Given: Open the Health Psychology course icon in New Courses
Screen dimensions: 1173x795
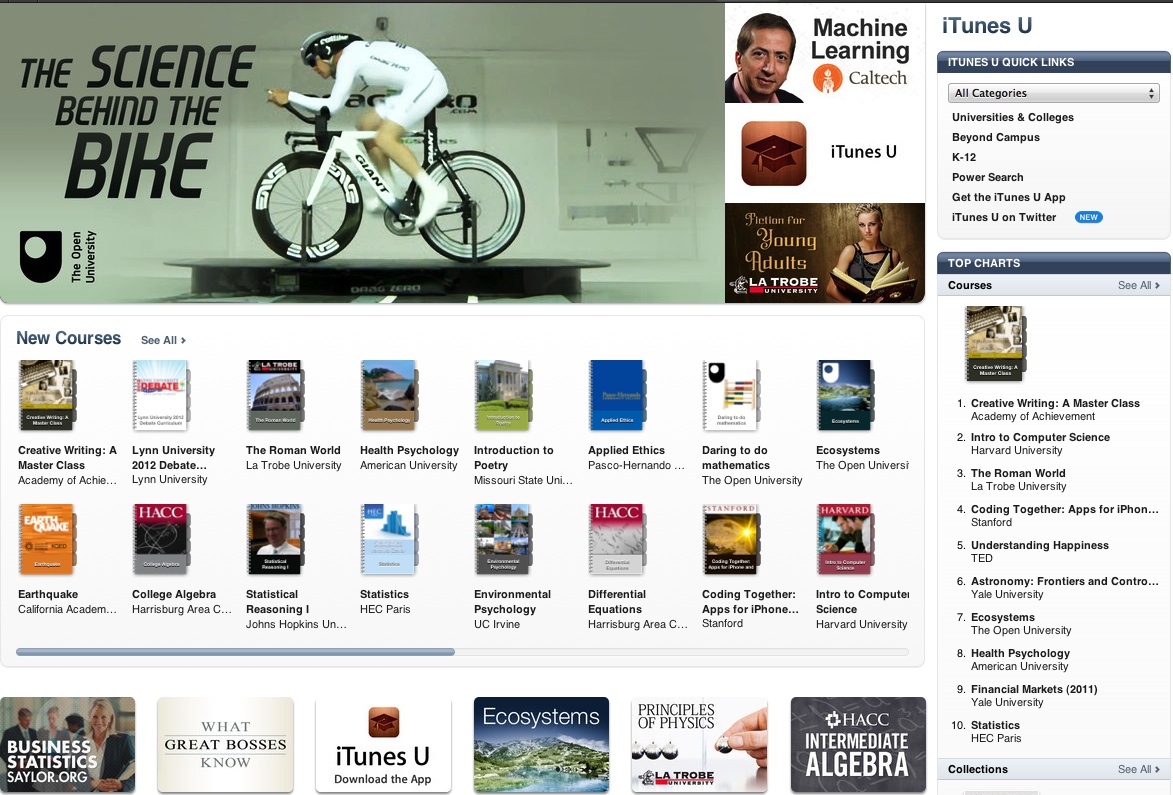Looking at the screenshot, I should (x=388, y=396).
